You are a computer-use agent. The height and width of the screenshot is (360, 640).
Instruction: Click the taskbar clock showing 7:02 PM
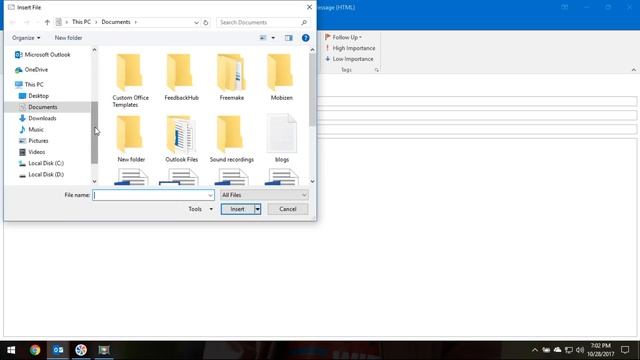tap(600, 350)
